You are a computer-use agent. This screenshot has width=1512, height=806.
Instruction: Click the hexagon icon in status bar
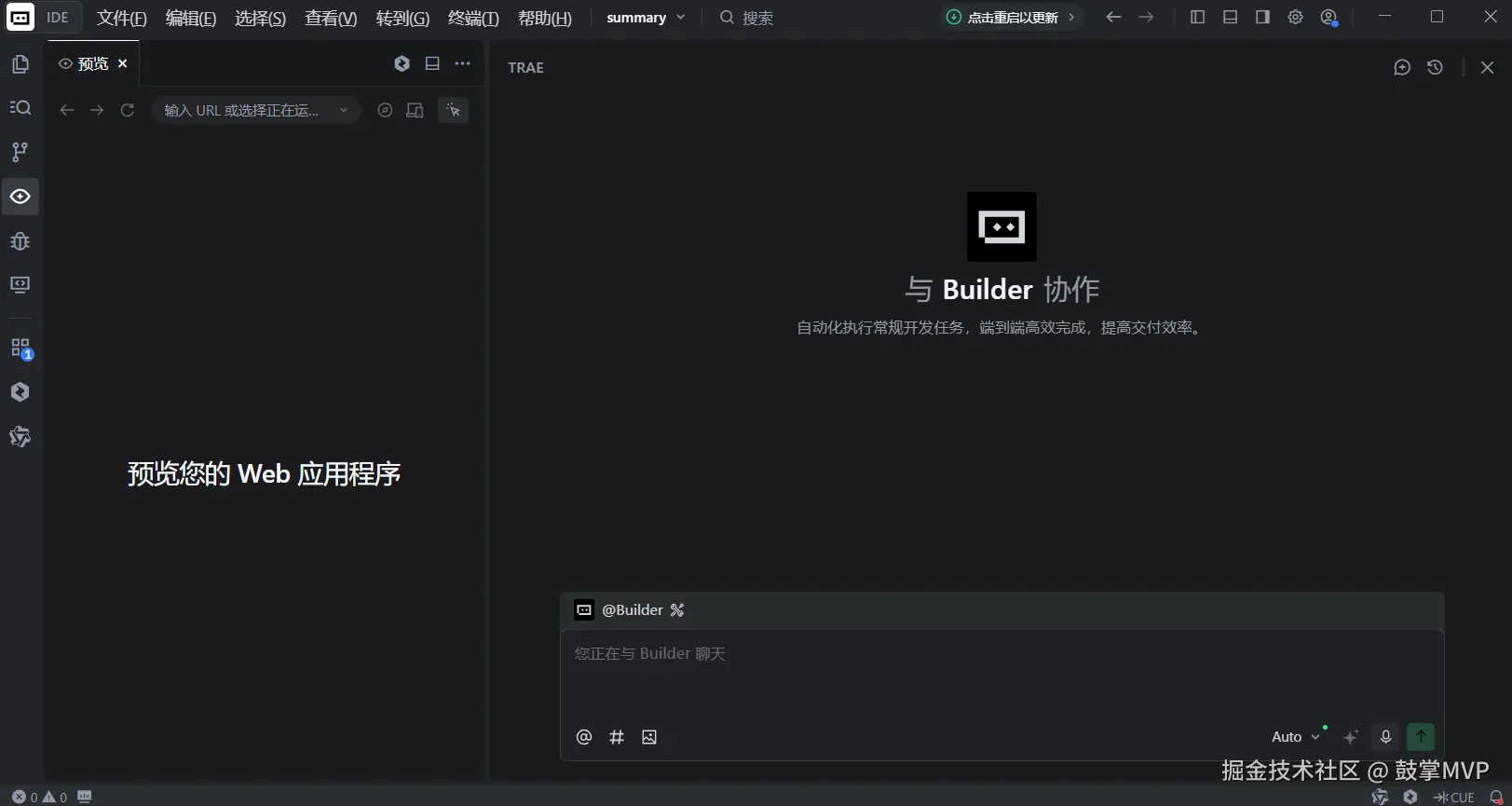coord(1410,798)
